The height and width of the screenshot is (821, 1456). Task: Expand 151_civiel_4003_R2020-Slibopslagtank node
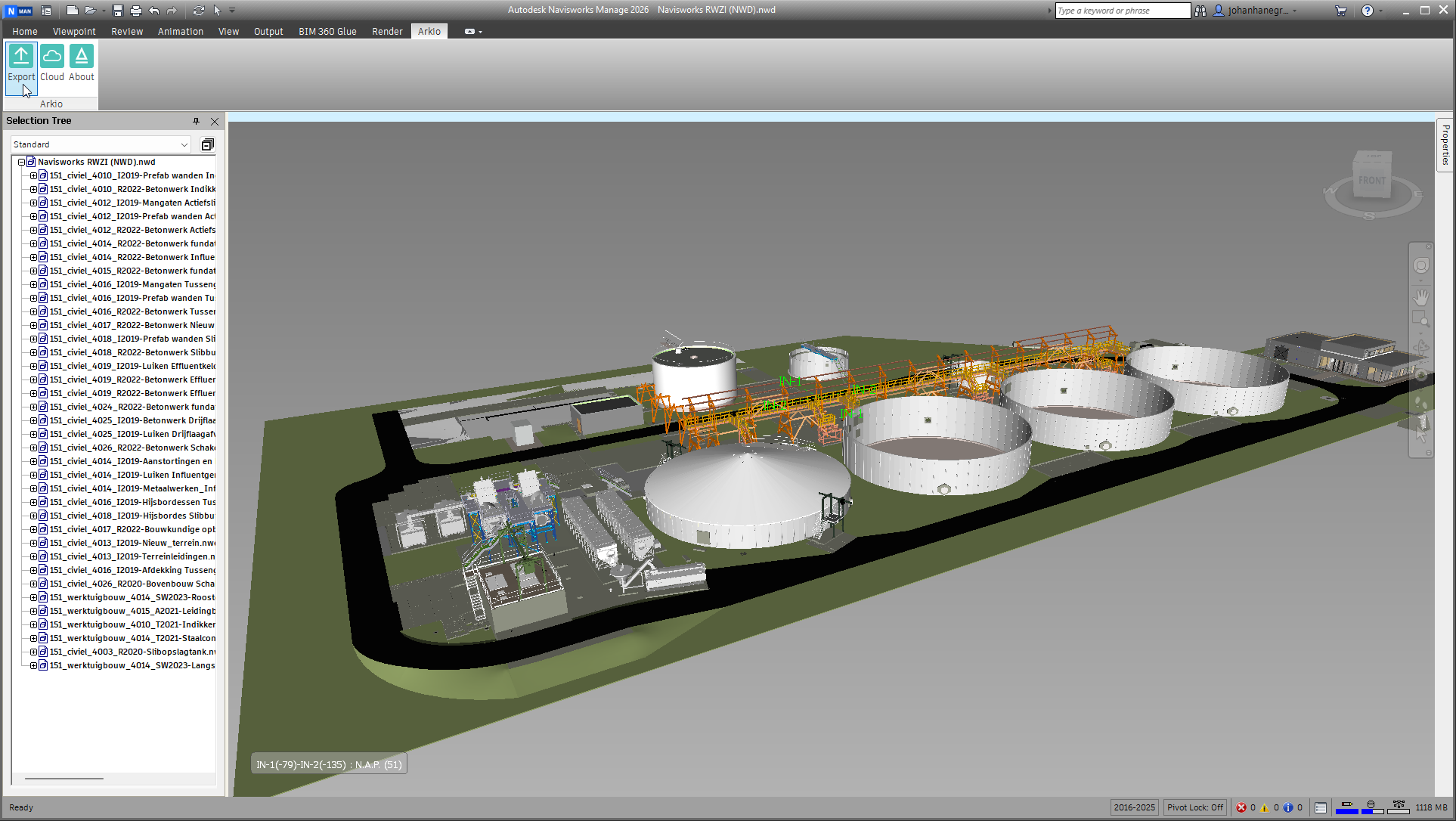pyautogui.click(x=33, y=652)
